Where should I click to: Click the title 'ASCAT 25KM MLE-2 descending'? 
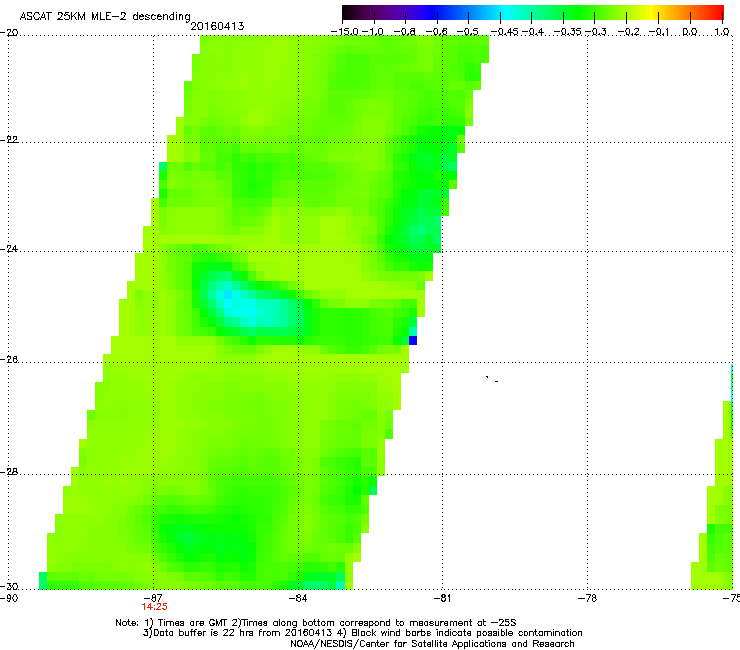pyautogui.click(x=105, y=16)
